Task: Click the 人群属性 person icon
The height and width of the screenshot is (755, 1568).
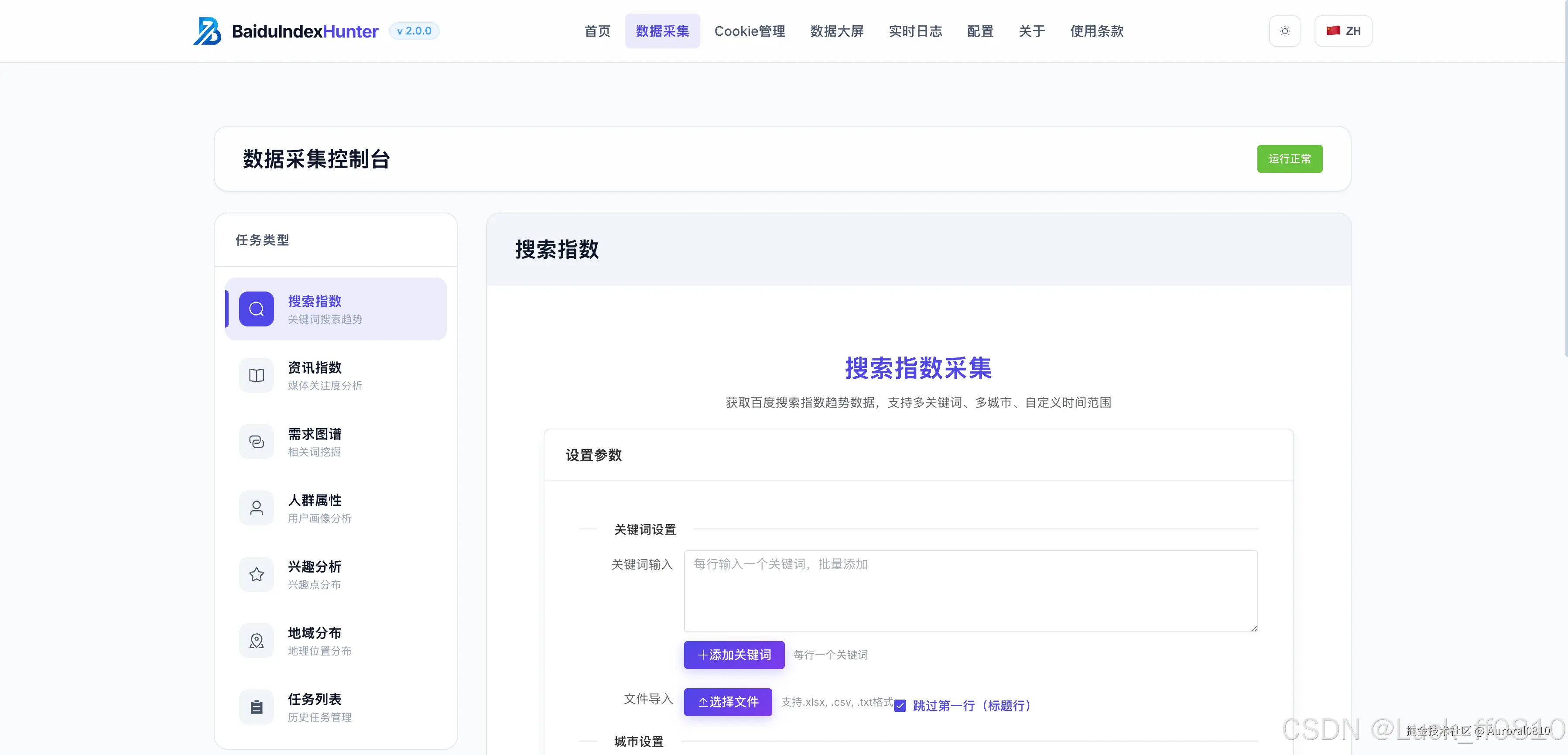Action: (x=256, y=508)
